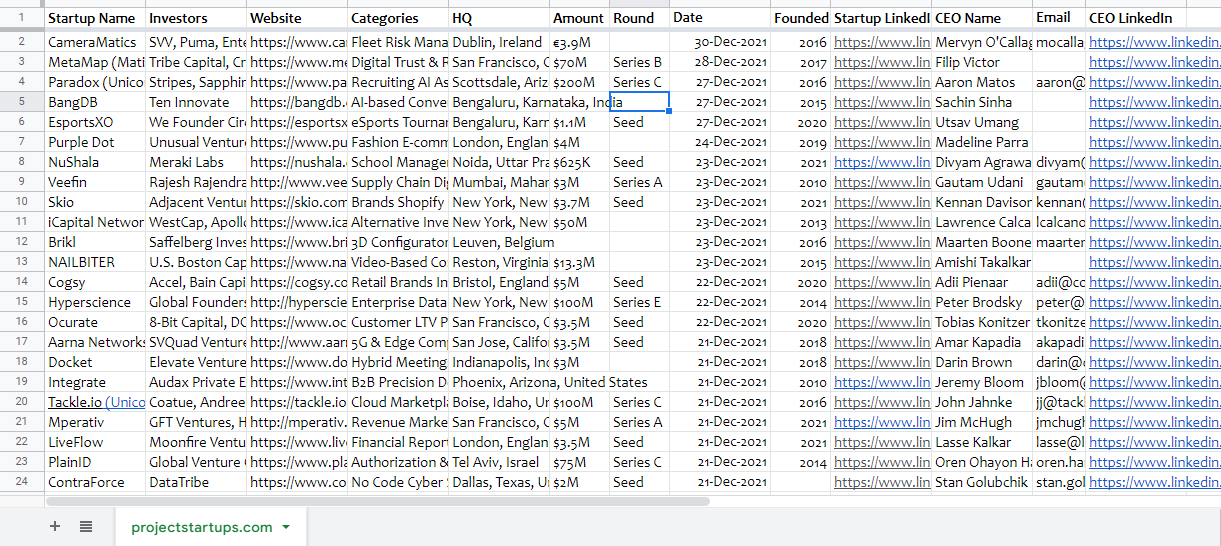Select the $200M amount cell
1221x546 pixels.
coord(579,82)
